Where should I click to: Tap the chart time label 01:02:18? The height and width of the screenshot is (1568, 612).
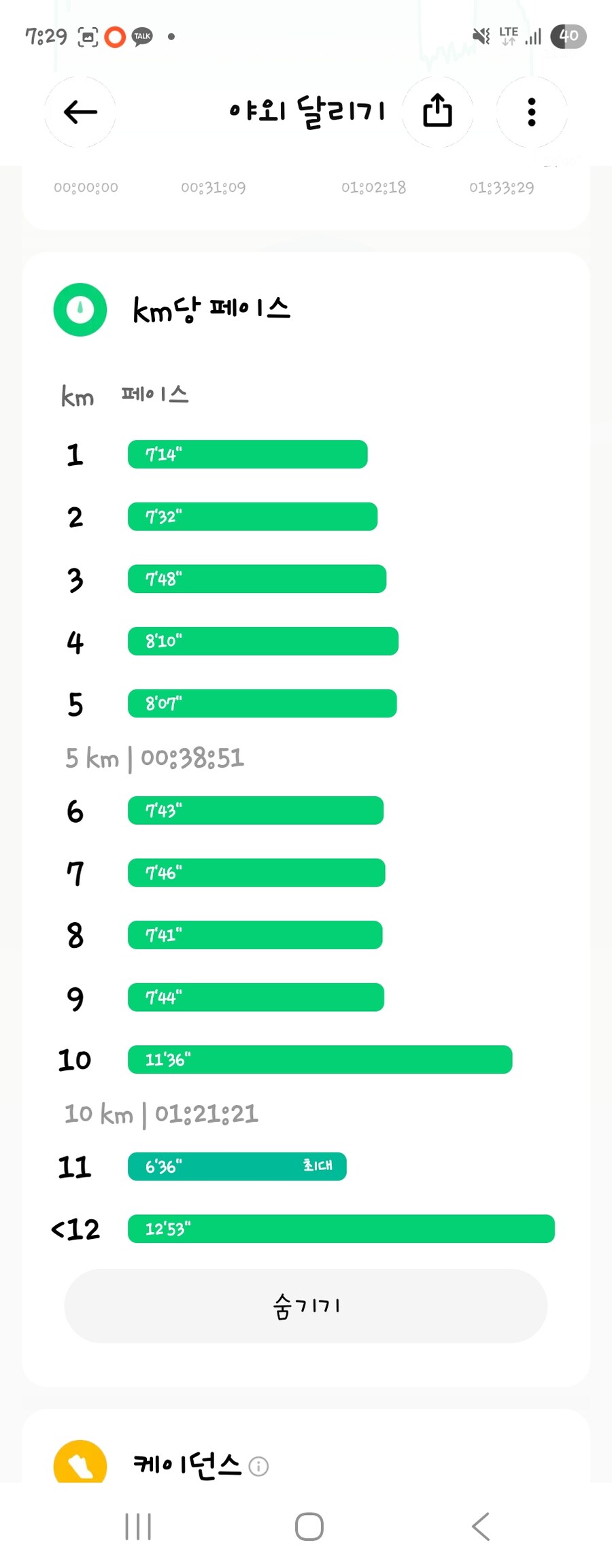tap(373, 188)
